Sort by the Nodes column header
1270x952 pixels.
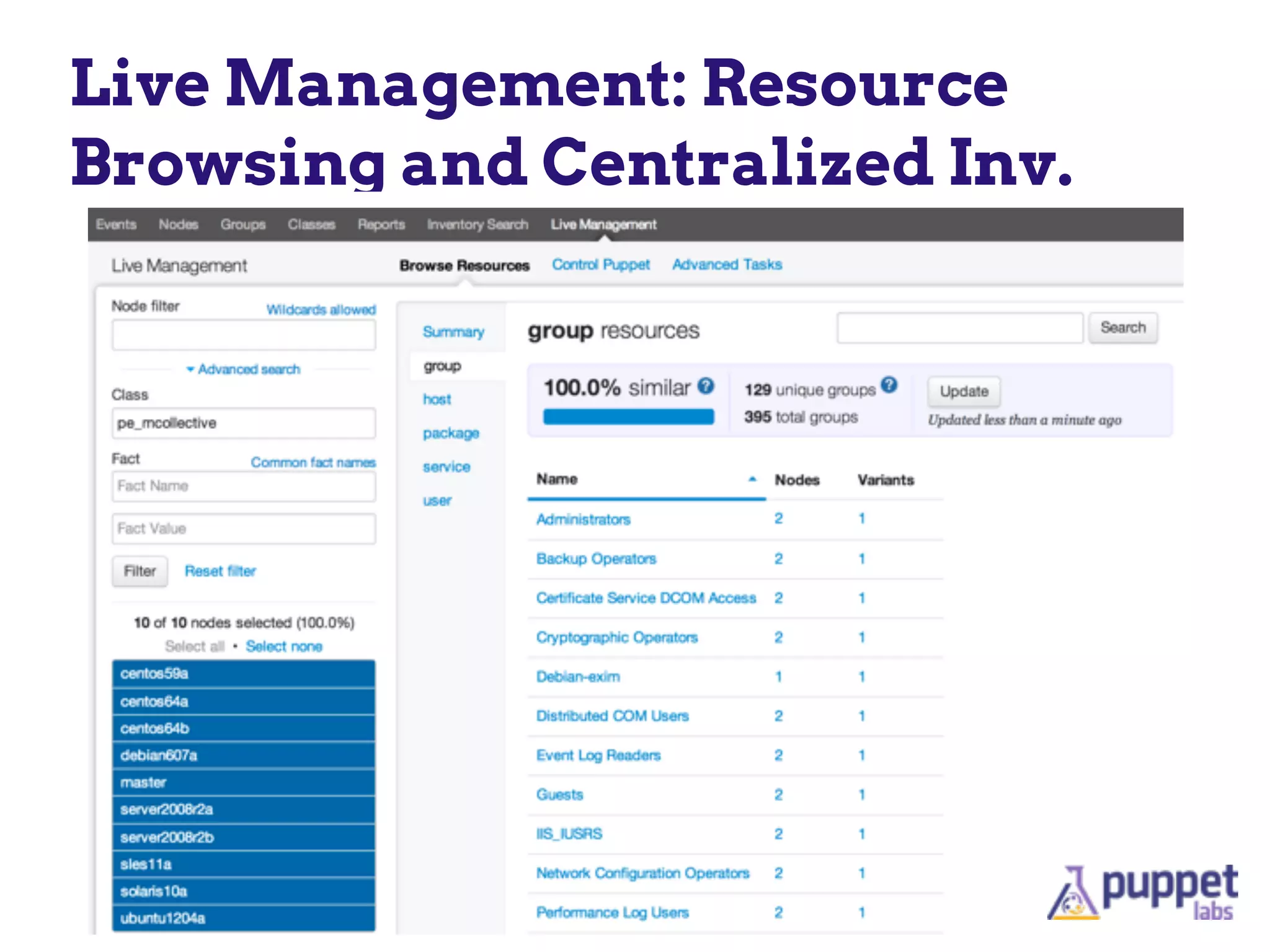click(797, 480)
